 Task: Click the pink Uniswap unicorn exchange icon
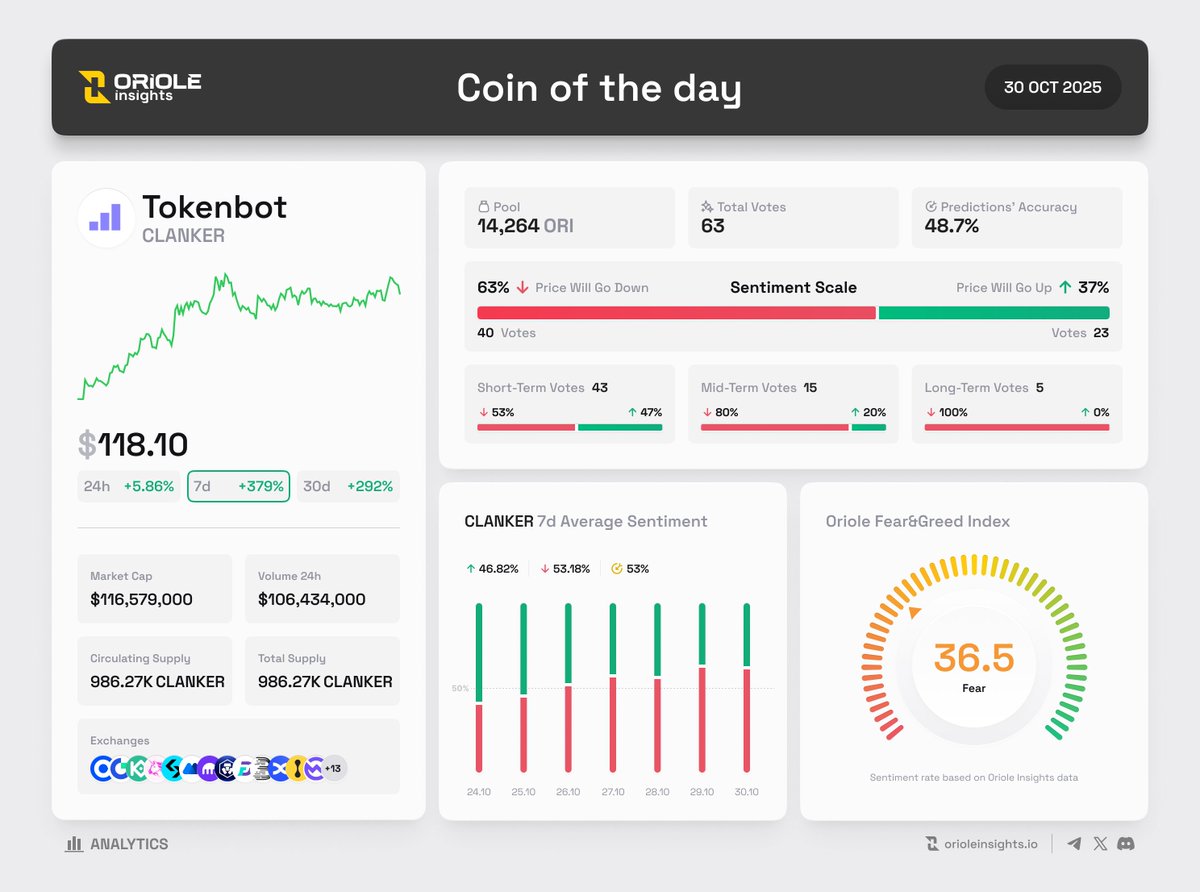pyautogui.click(x=155, y=768)
